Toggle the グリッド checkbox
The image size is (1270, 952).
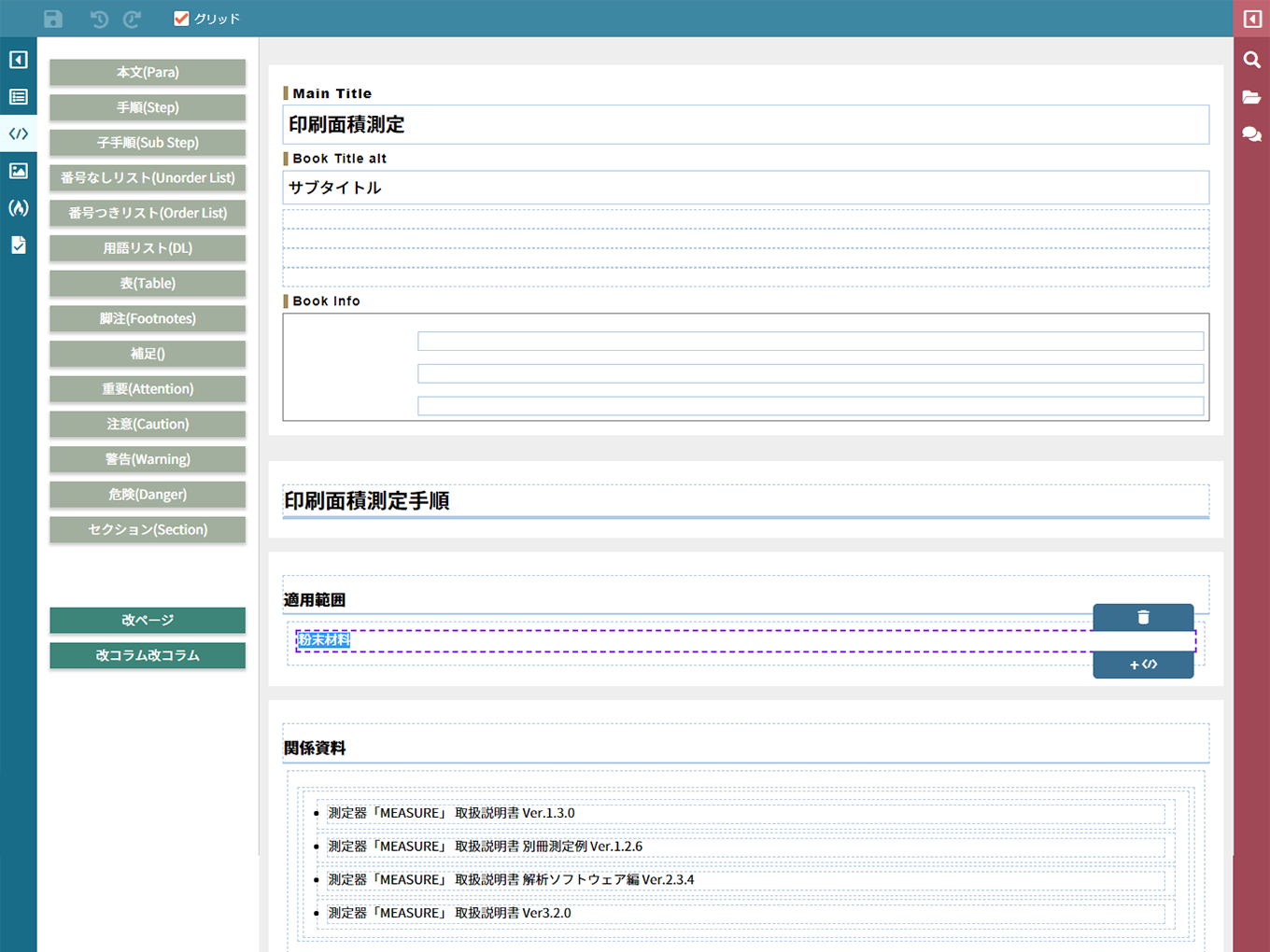(182, 19)
